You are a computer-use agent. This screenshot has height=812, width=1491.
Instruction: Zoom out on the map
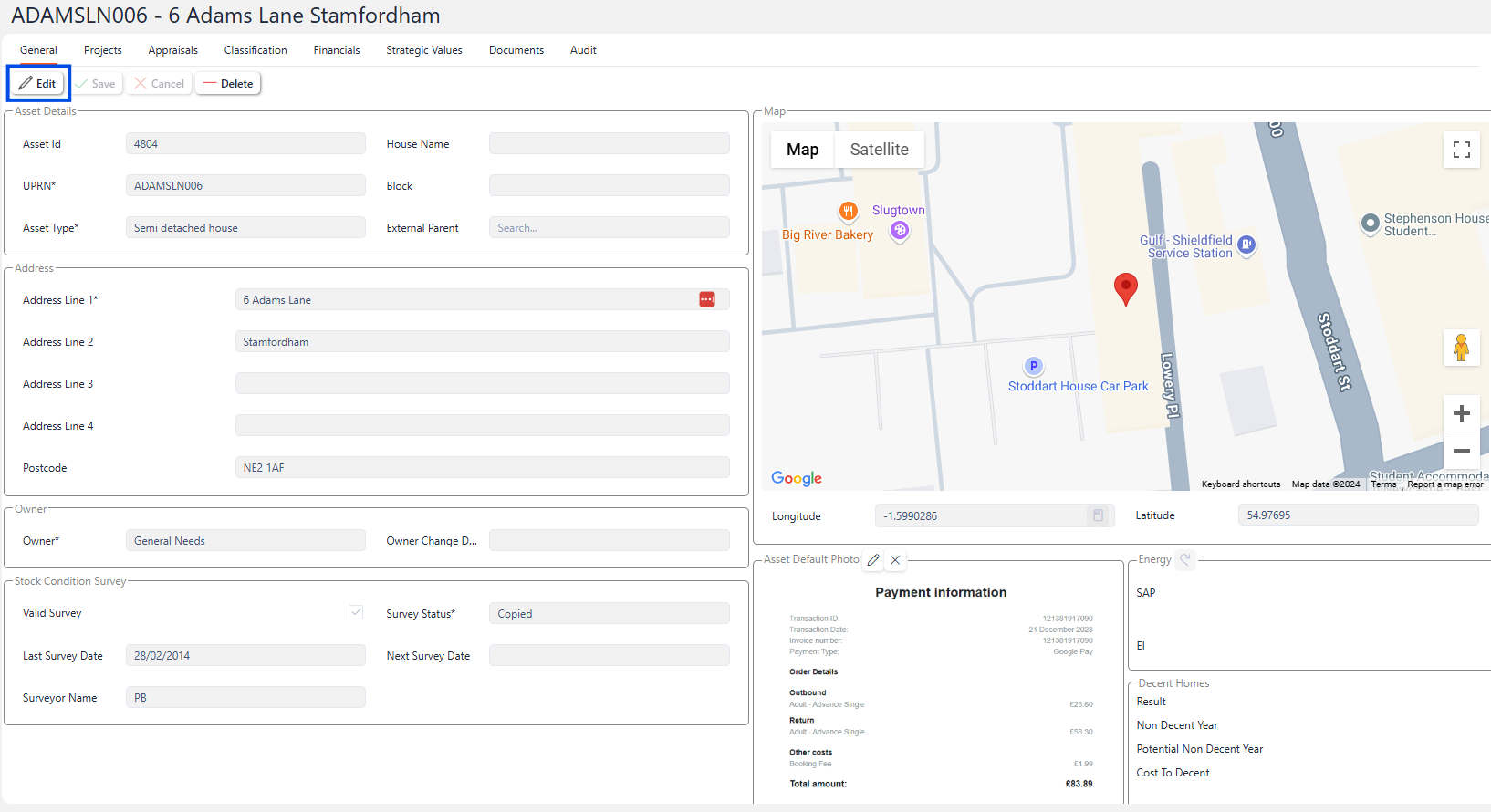pyautogui.click(x=1461, y=451)
